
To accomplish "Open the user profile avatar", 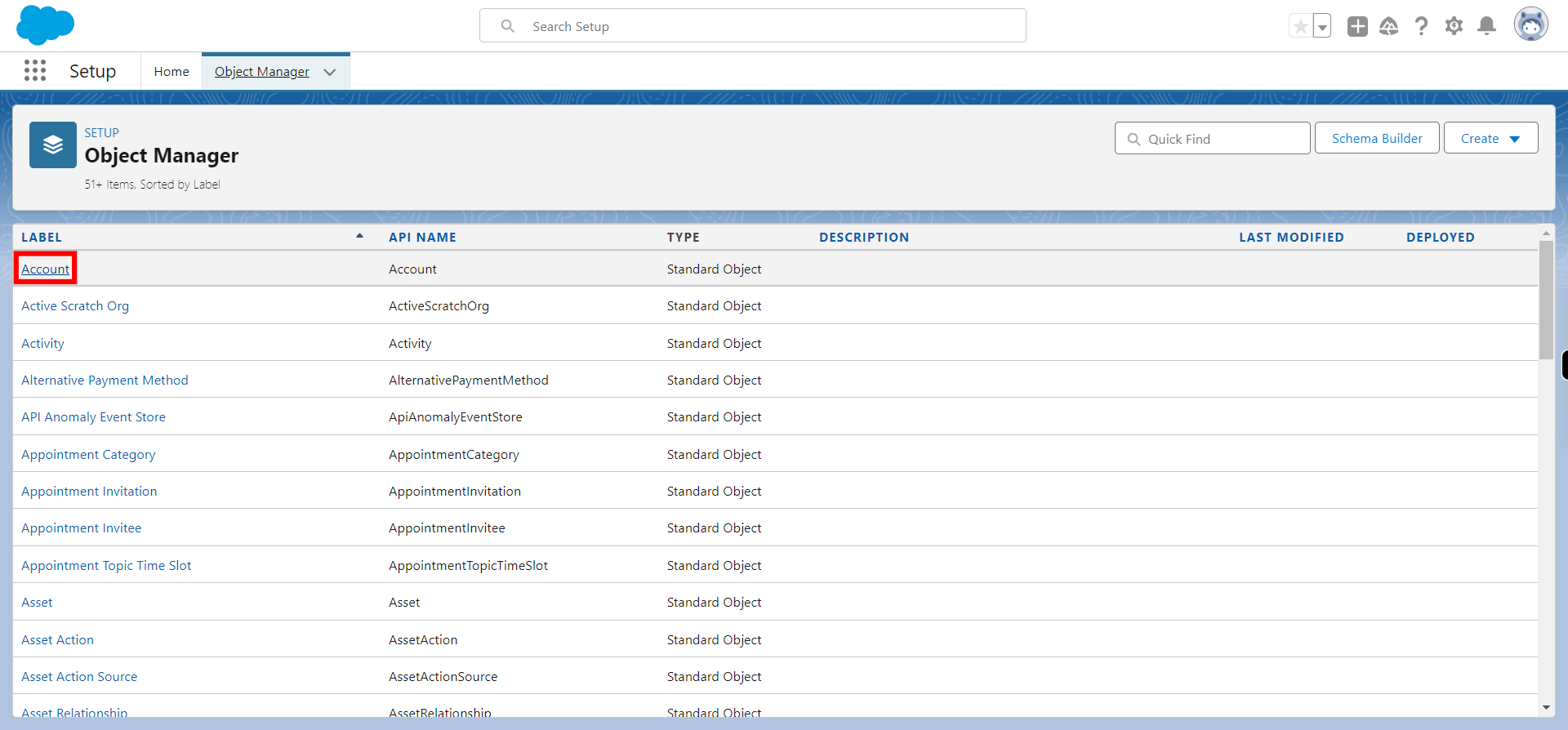I will (x=1531, y=25).
